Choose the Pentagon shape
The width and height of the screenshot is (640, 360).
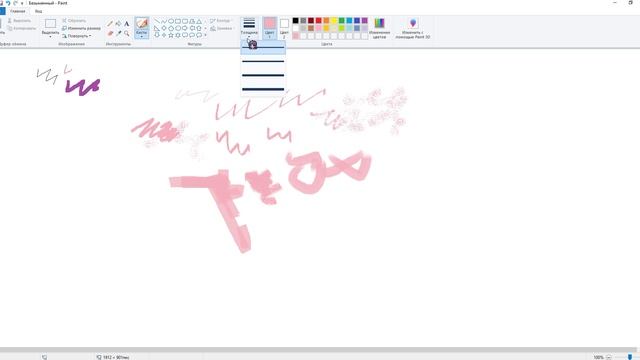pos(171,28)
